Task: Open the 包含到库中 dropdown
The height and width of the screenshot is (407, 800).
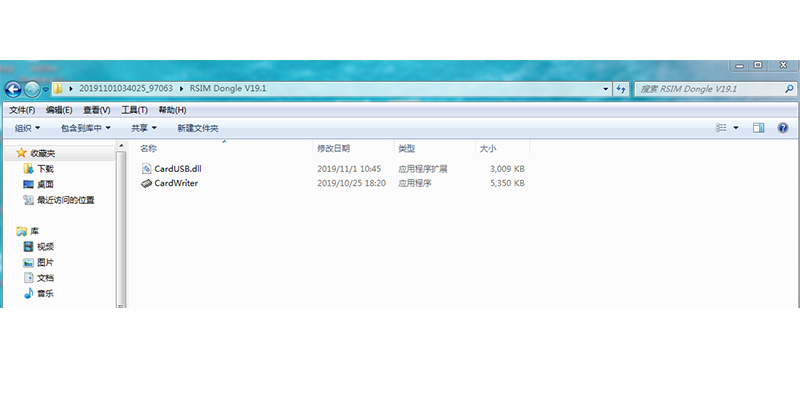Action: (x=86, y=128)
